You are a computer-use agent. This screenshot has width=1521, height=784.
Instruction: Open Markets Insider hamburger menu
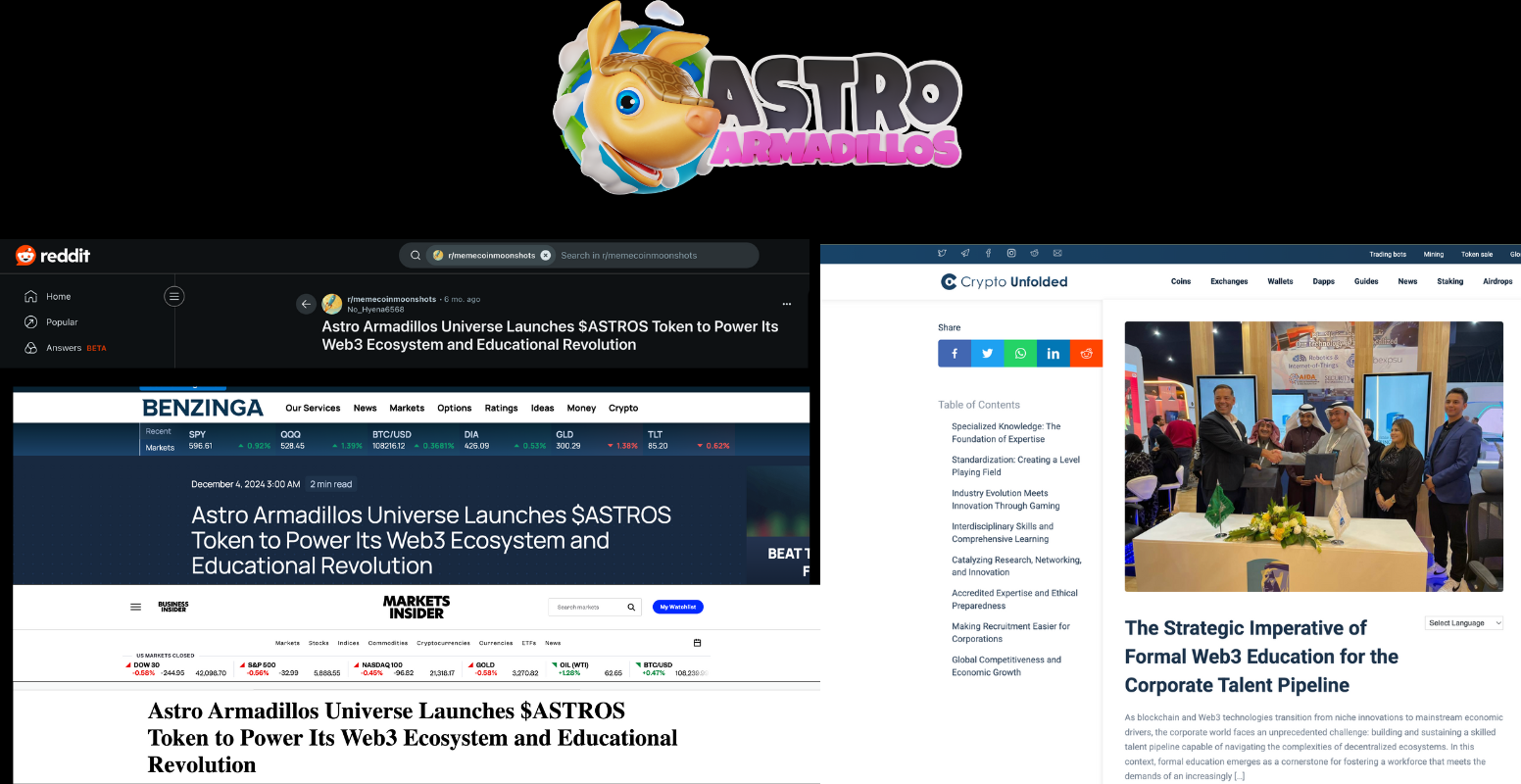tap(135, 607)
